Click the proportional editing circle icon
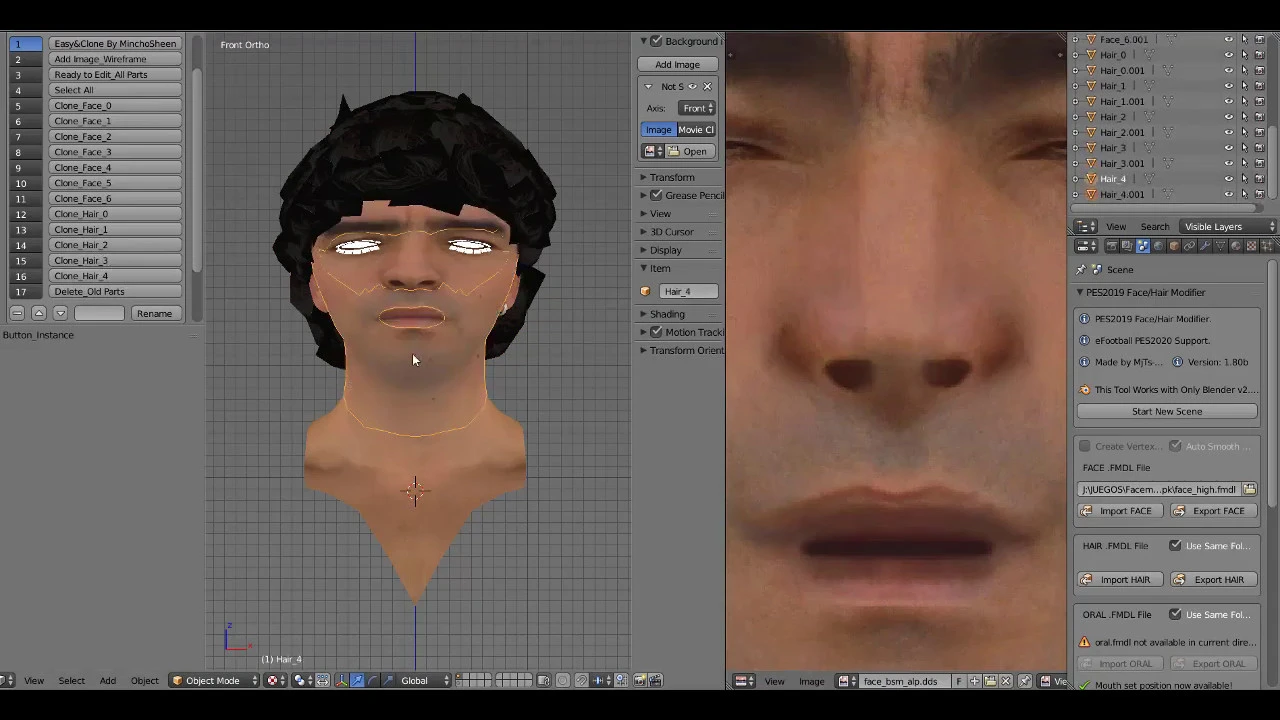Viewport: 1280px width, 720px height. point(562,680)
